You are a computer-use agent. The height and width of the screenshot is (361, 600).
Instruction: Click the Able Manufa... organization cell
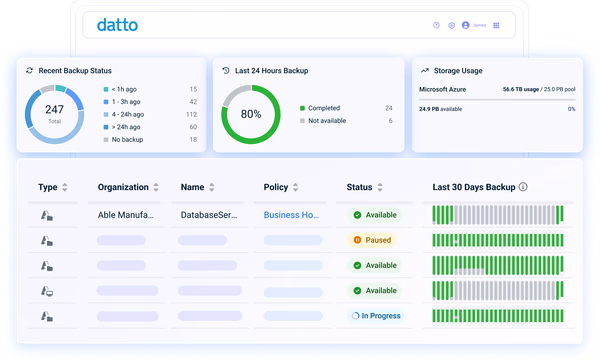[126, 215]
